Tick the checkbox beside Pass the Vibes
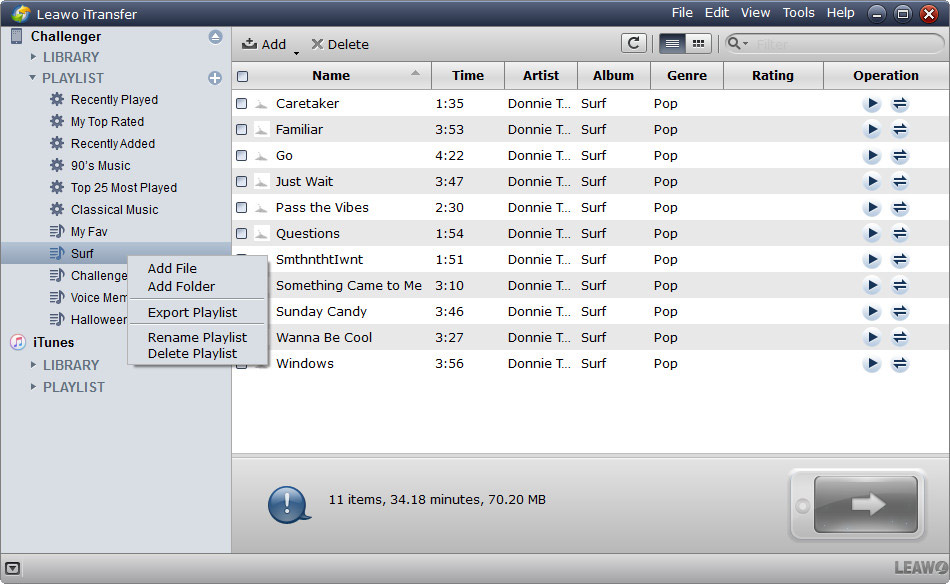This screenshot has width=950, height=584. (242, 208)
